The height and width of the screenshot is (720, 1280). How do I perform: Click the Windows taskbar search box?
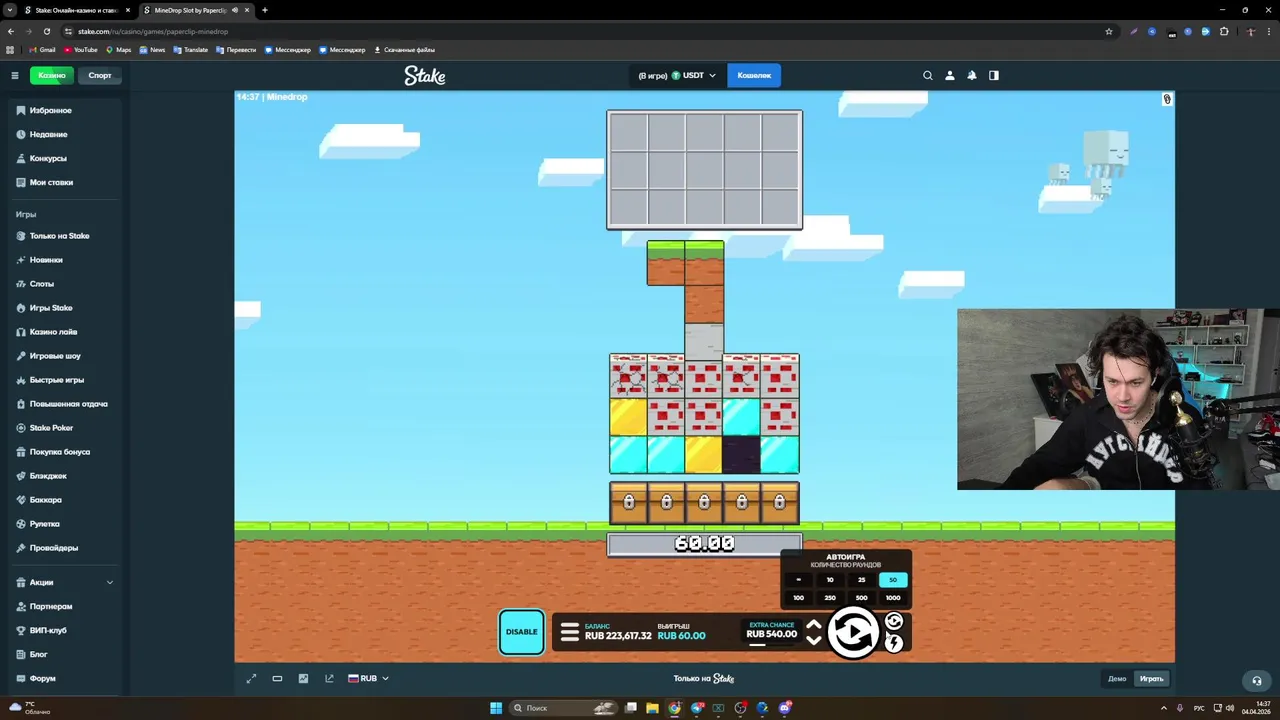pos(565,708)
